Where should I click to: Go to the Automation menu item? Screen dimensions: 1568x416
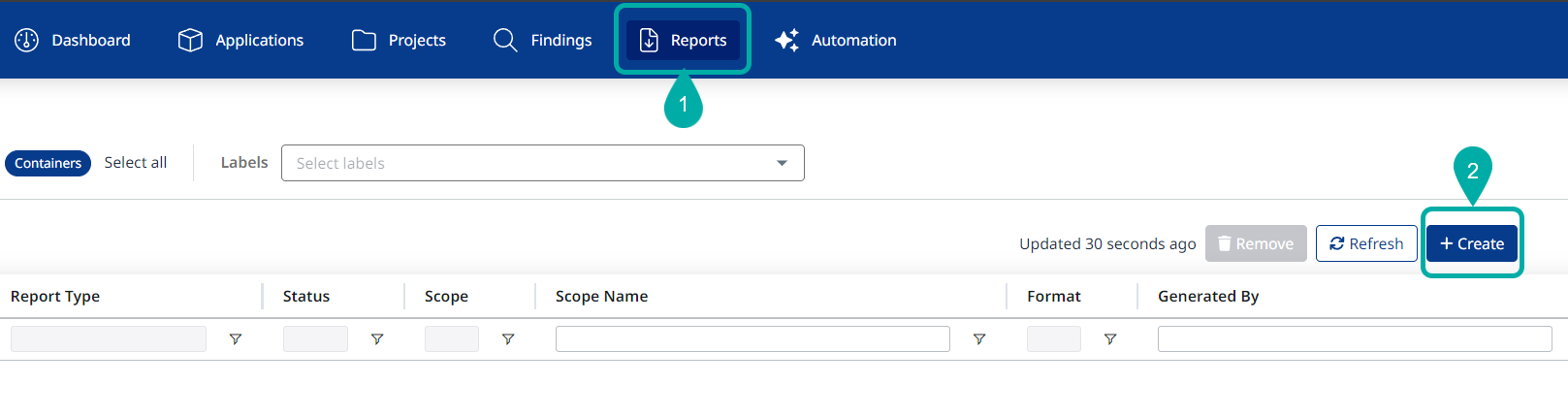(853, 40)
